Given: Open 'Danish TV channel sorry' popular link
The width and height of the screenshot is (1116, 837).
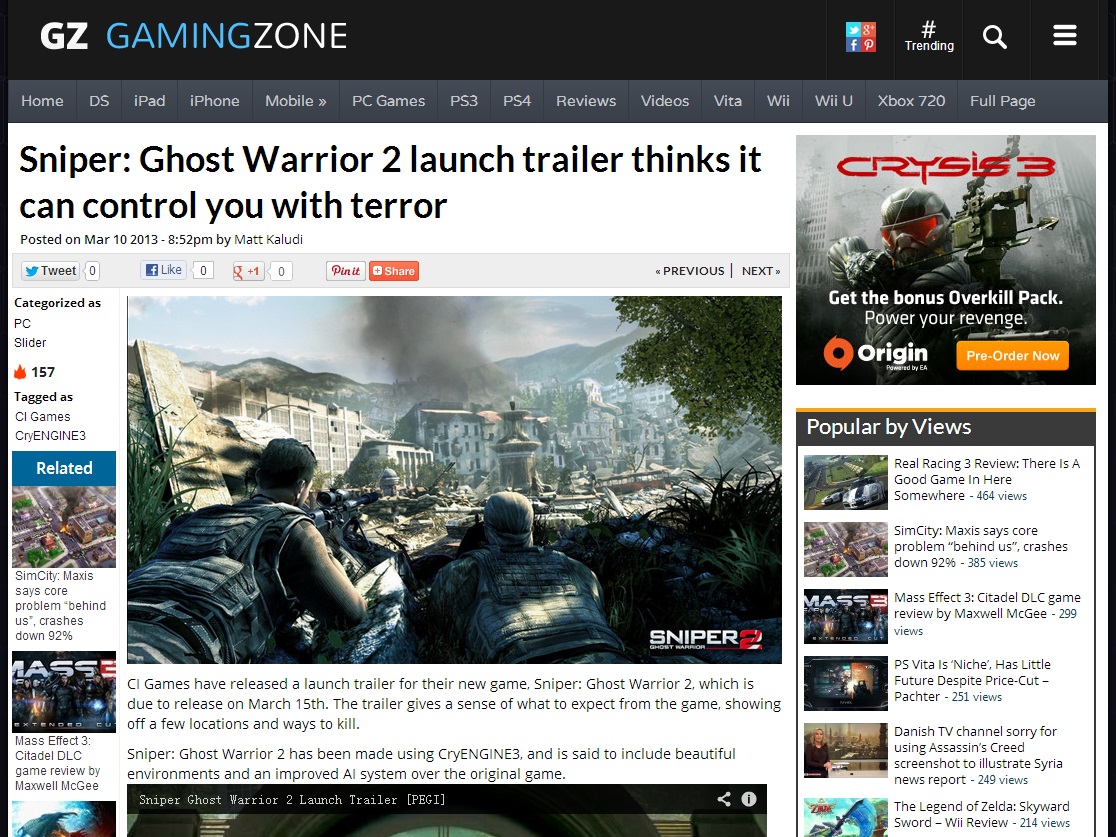Looking at the screenshot, I should 978,755.
